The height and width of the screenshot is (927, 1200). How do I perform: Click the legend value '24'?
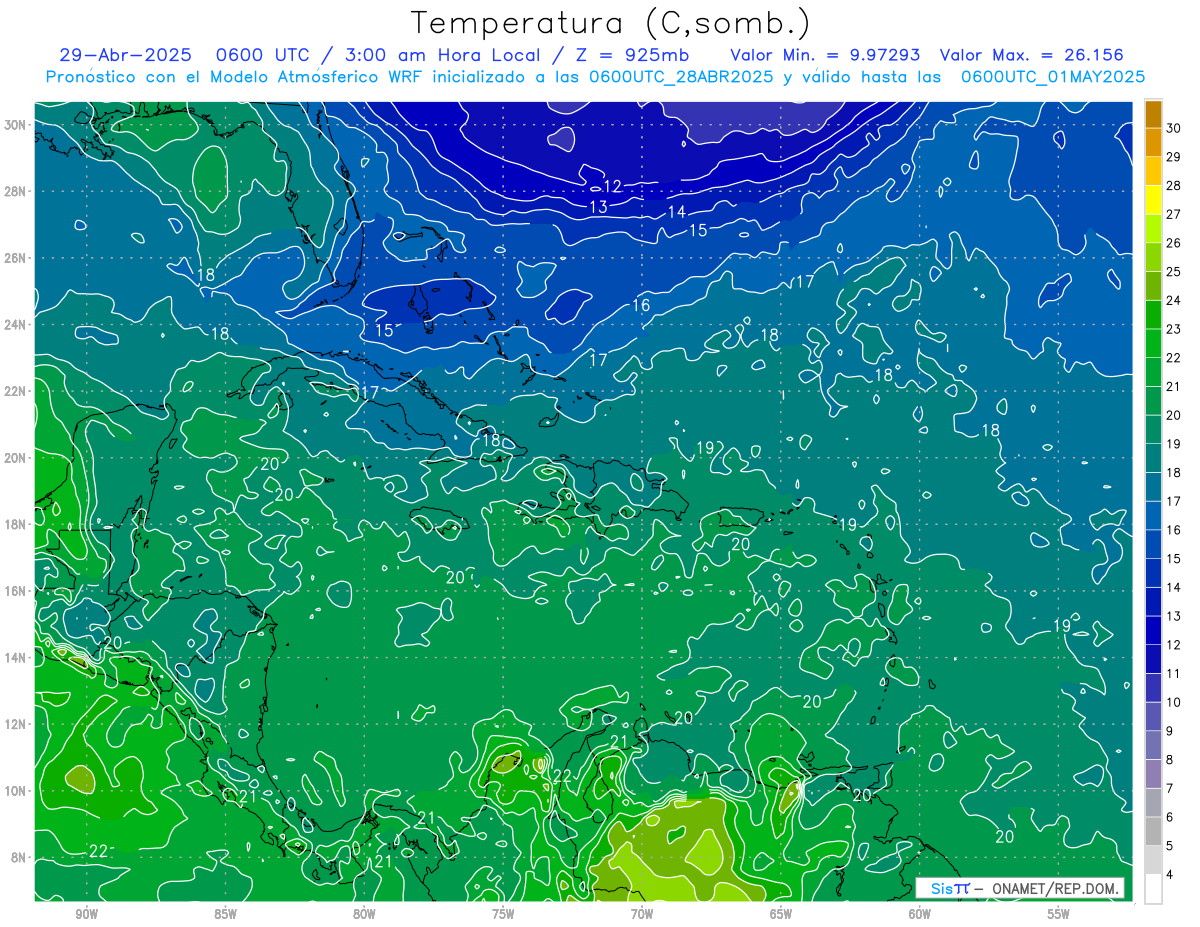click(1174, 300)
